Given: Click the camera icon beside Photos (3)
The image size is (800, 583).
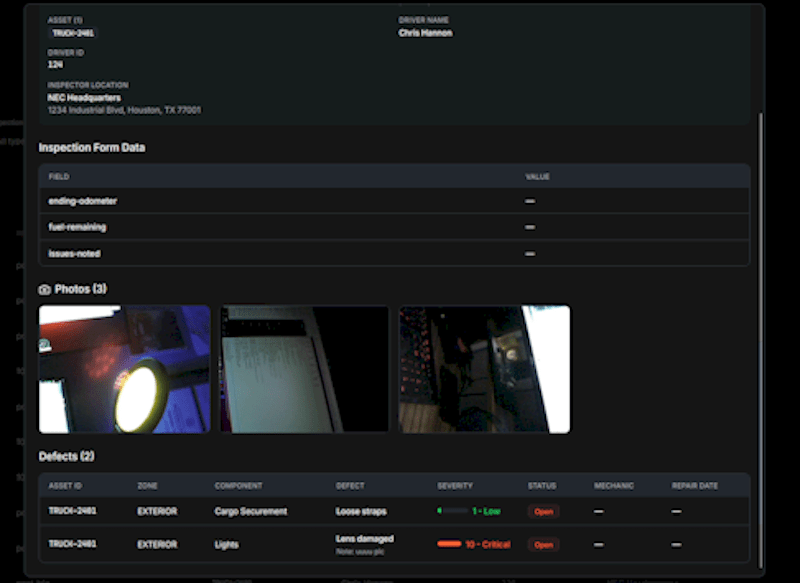Looking at the screenshot, I should tap(44, 290).
